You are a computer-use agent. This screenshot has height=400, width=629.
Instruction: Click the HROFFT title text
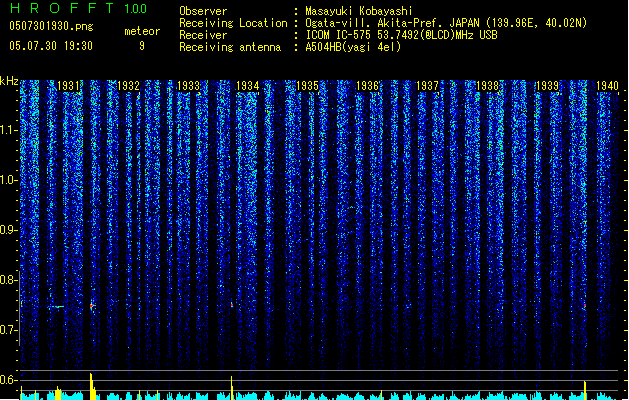pyautogui.click(x=62, y=8)
